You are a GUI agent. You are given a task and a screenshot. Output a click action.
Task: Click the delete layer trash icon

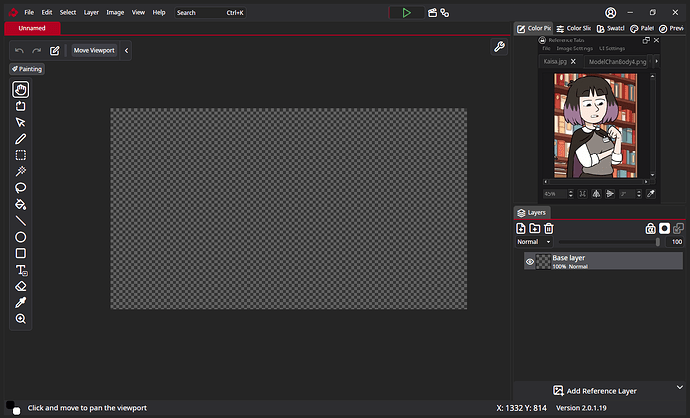point(549,229)
